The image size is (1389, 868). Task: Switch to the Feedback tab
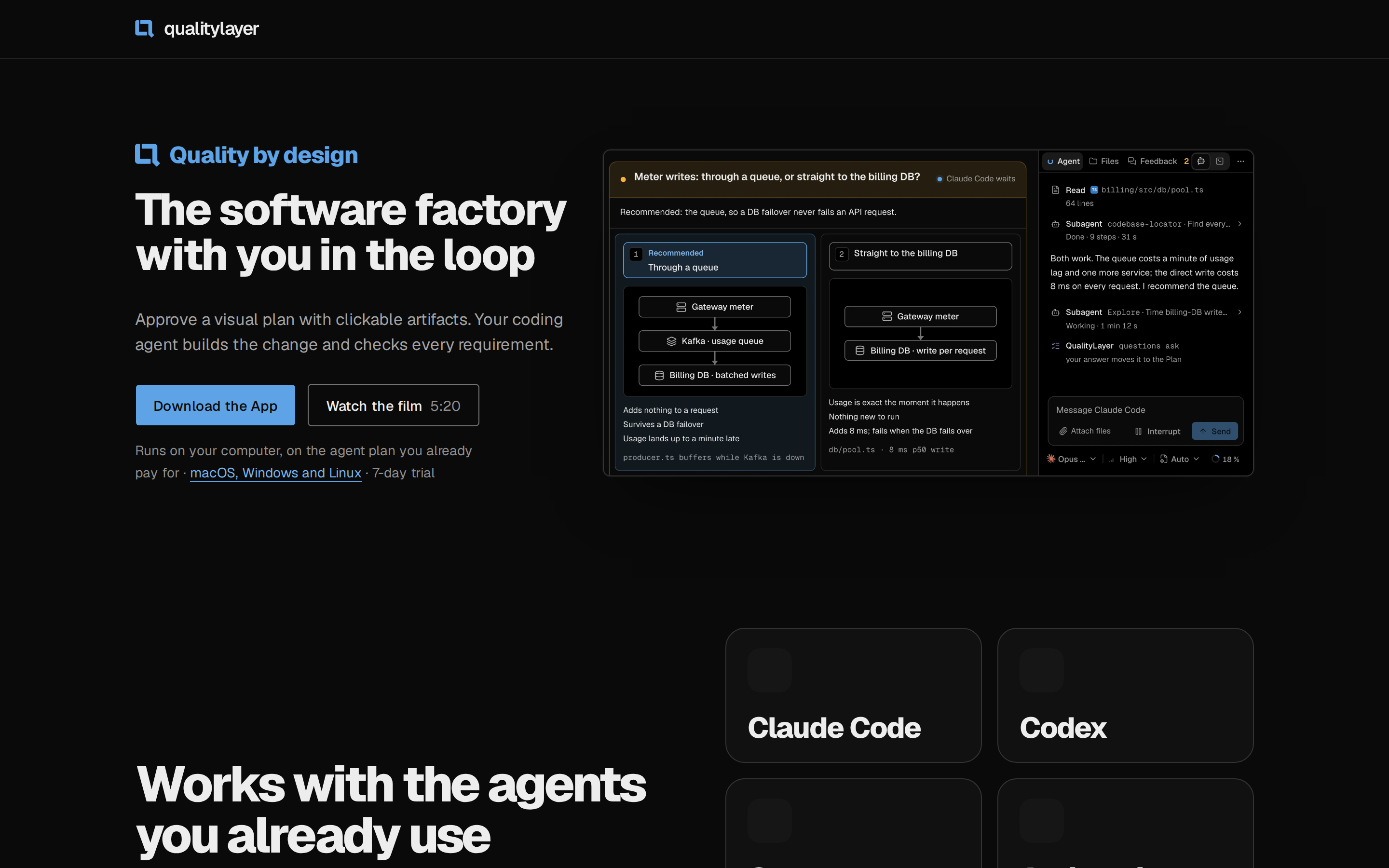click(1157, 162)
